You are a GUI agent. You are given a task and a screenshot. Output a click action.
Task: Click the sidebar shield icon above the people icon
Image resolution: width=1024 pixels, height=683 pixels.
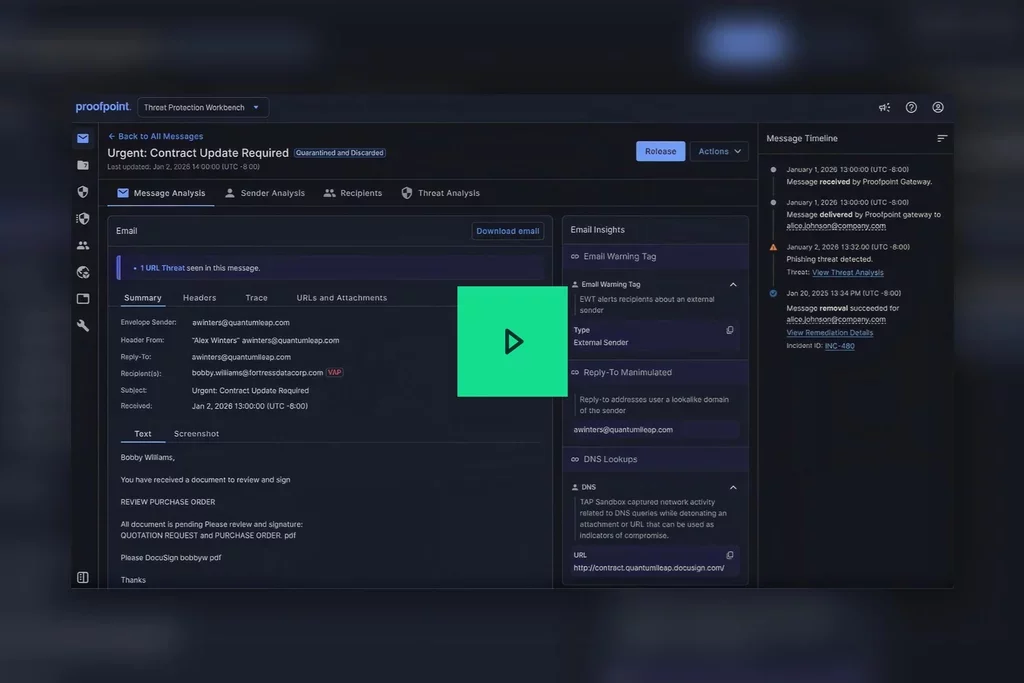pos(83,219)
